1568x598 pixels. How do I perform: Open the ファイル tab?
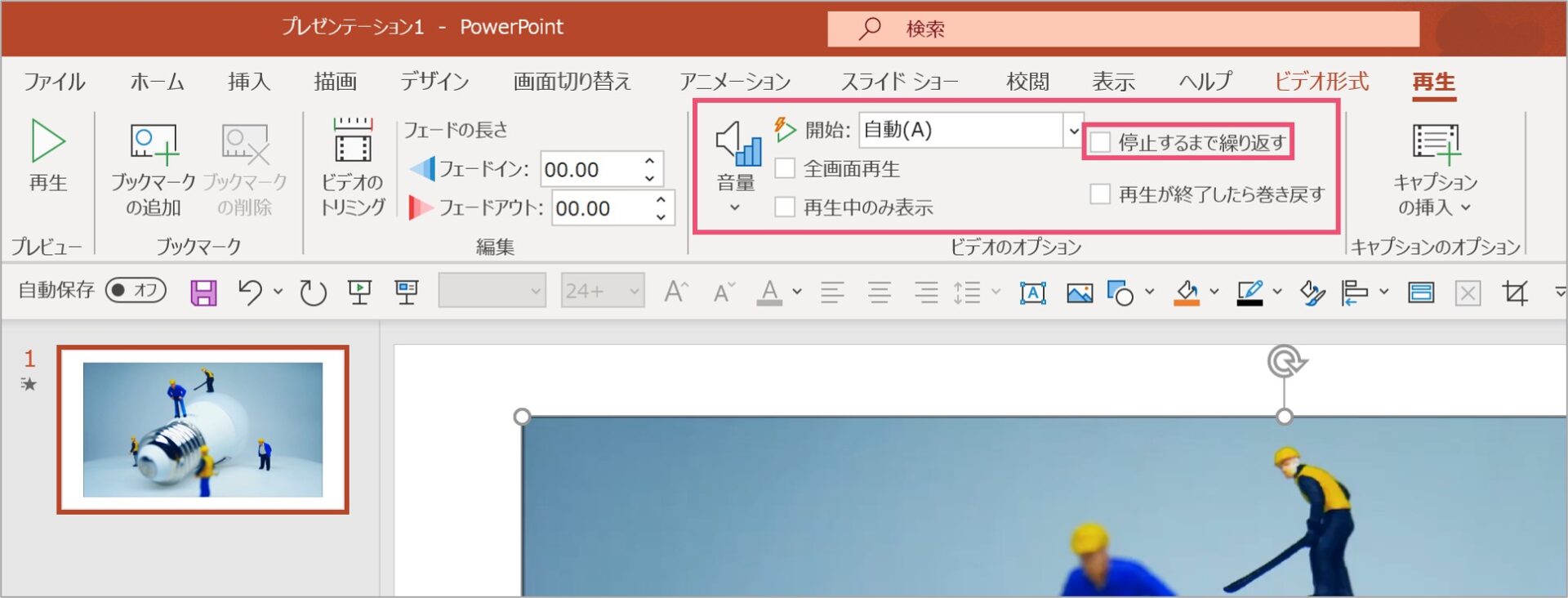[55, 82]
